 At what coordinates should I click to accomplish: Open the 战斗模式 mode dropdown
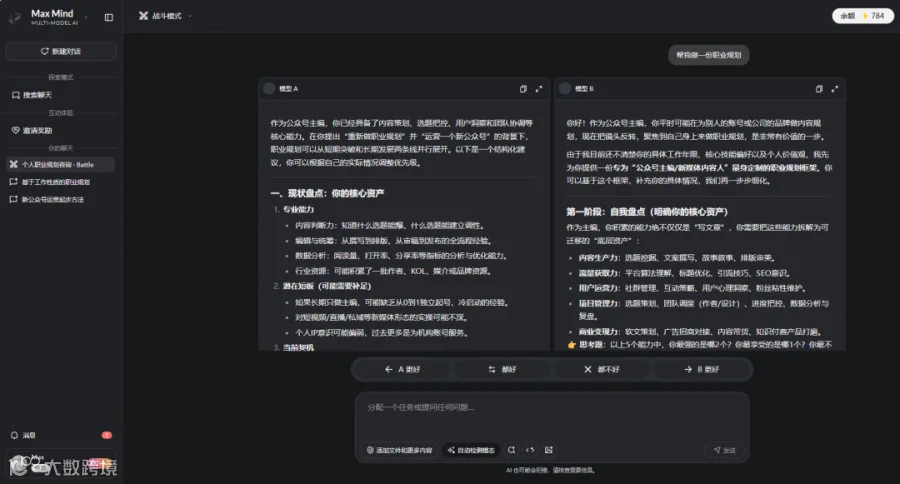[165, 16]
